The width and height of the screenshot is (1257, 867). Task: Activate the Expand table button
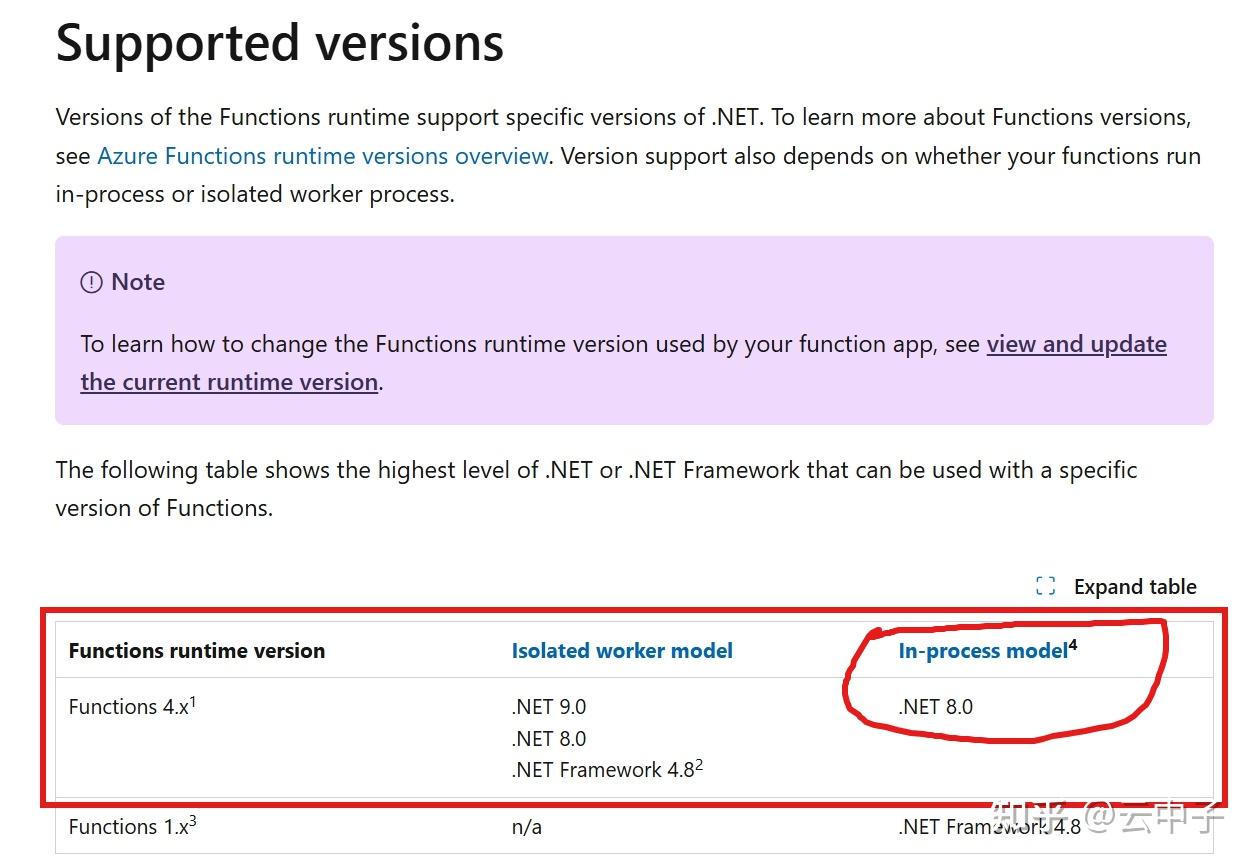click(x=1135, y=586)
